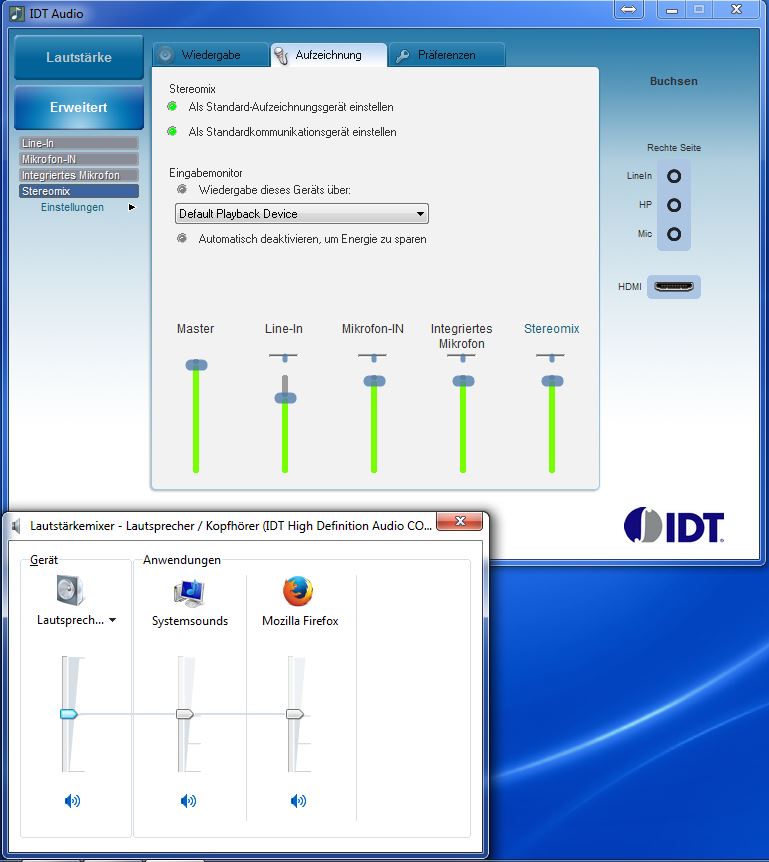Click the Lautsprecher device icon in mixer
This screenshot has height=862, width=769.
70,590
